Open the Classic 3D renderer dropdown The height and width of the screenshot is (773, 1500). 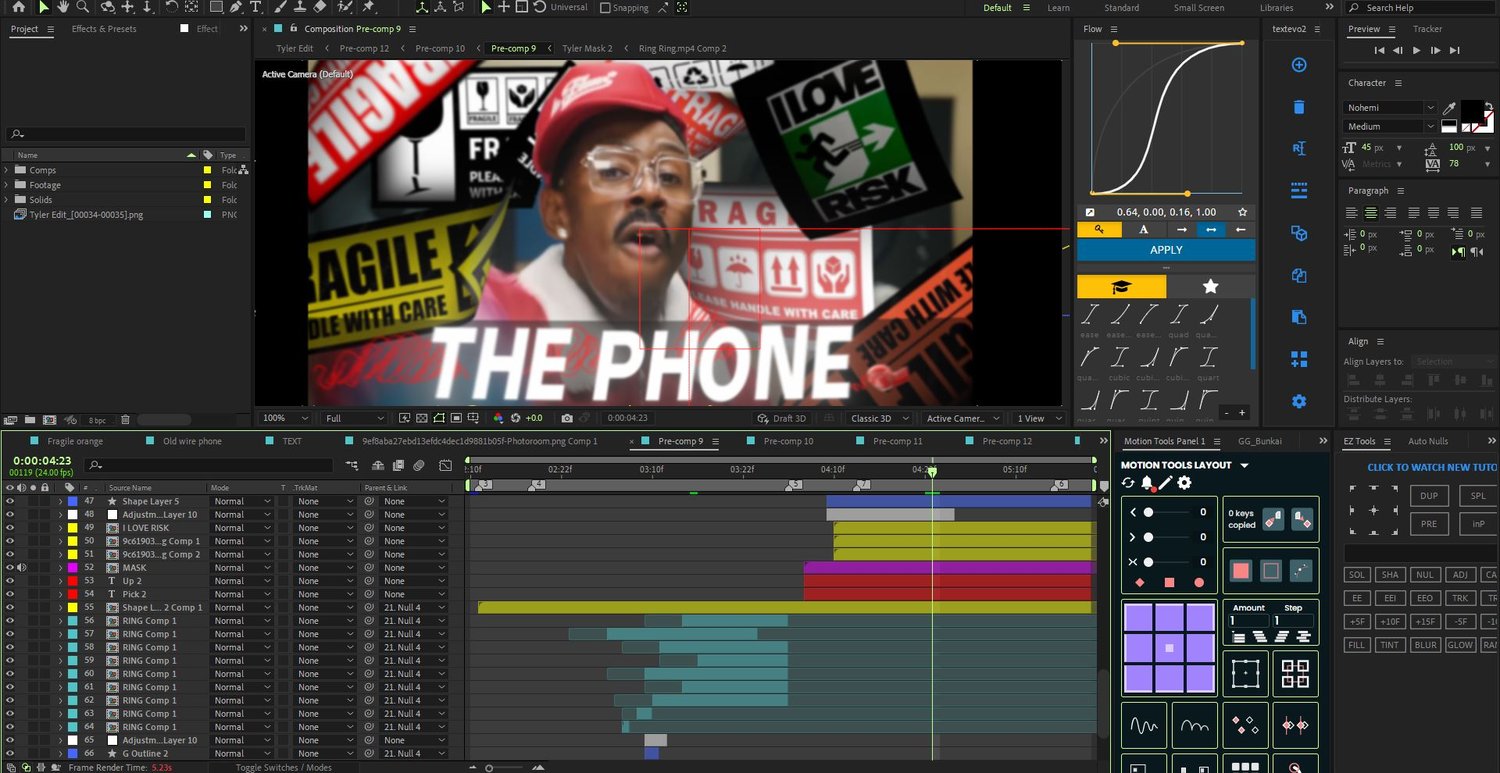[x=880, y=418]
